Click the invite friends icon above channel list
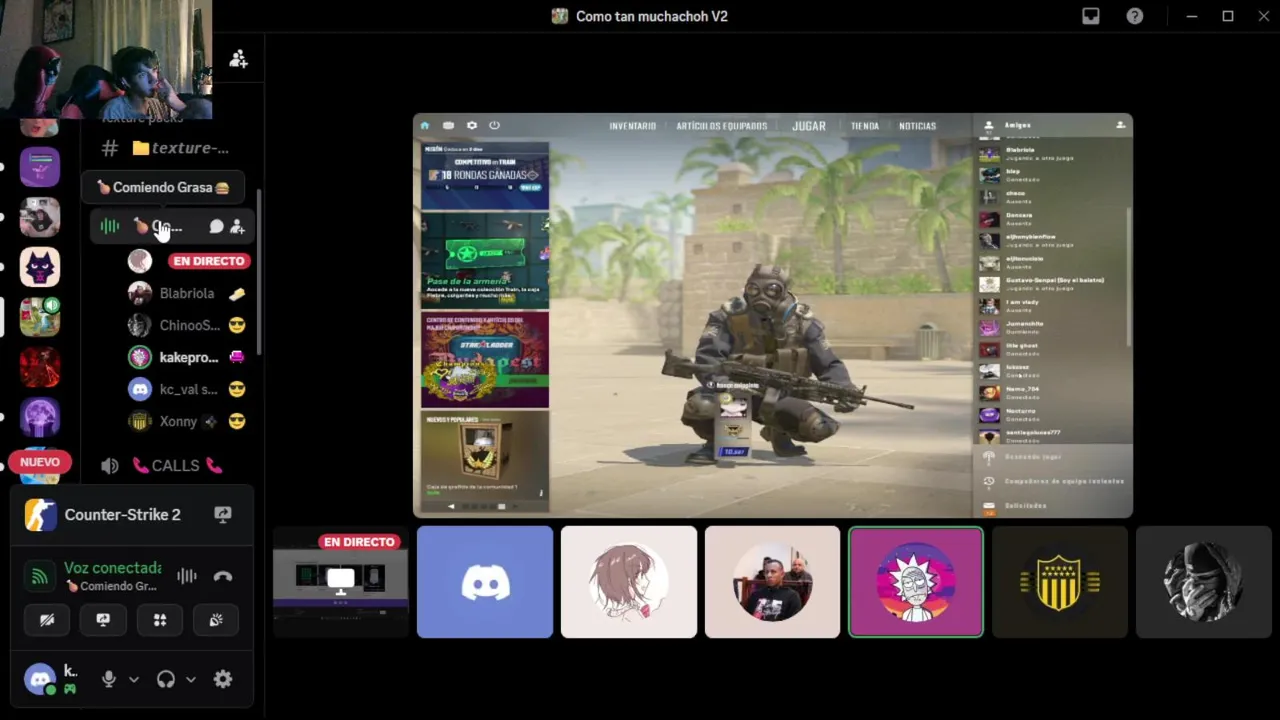1280x720 pixels. pyautogui.click(x=238, y=59)
